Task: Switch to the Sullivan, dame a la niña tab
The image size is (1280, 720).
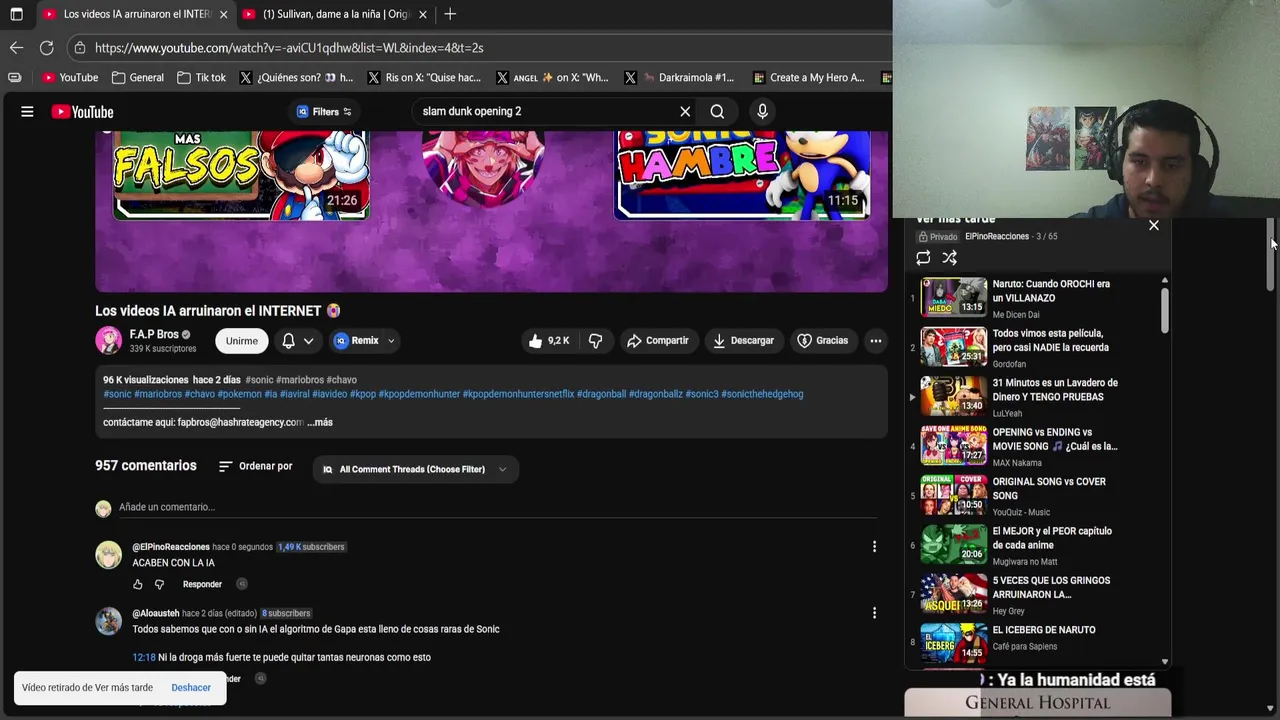Action: (x=335, y=14)
